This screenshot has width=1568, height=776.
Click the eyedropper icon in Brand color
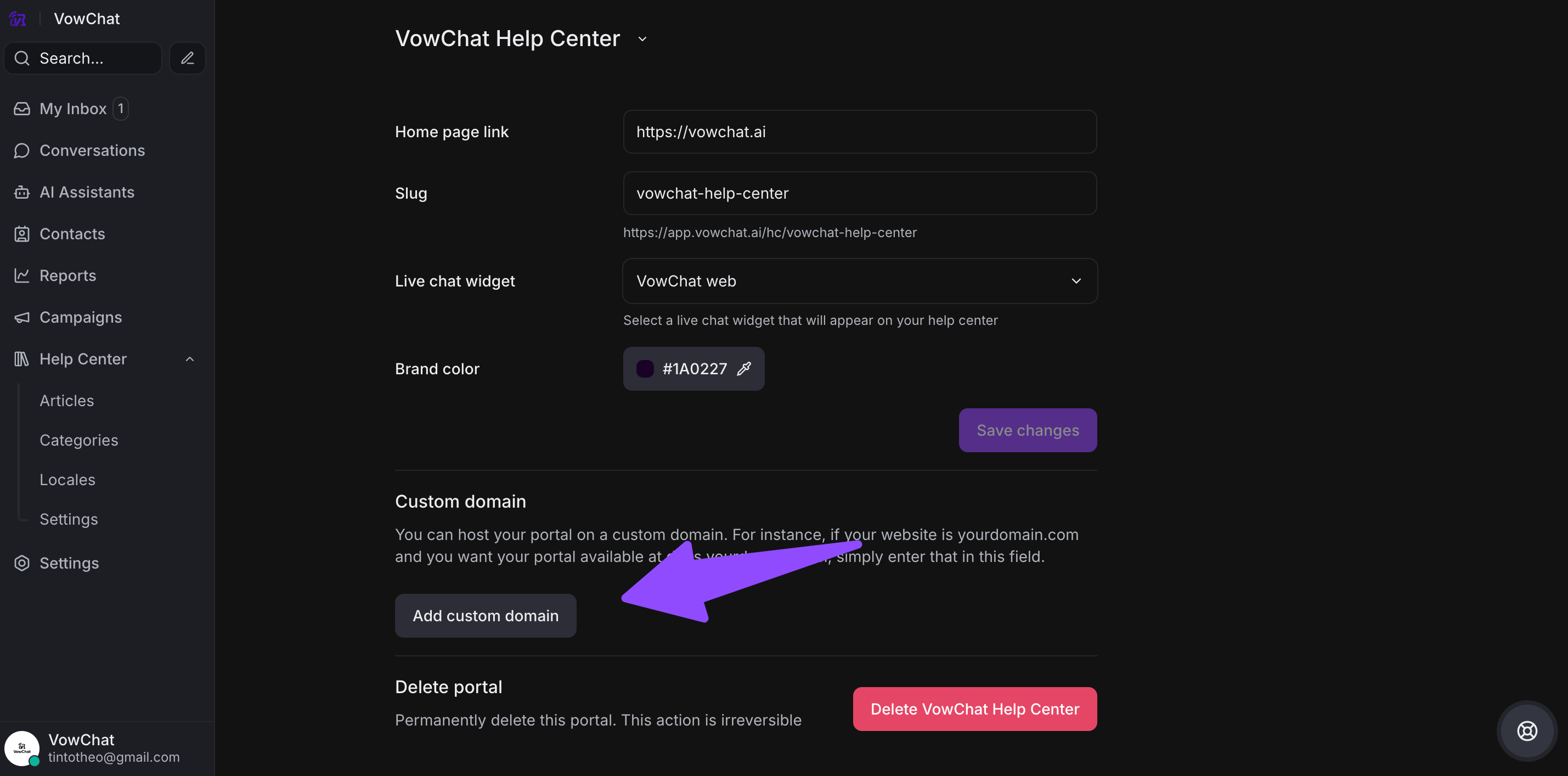pos(744,368)
